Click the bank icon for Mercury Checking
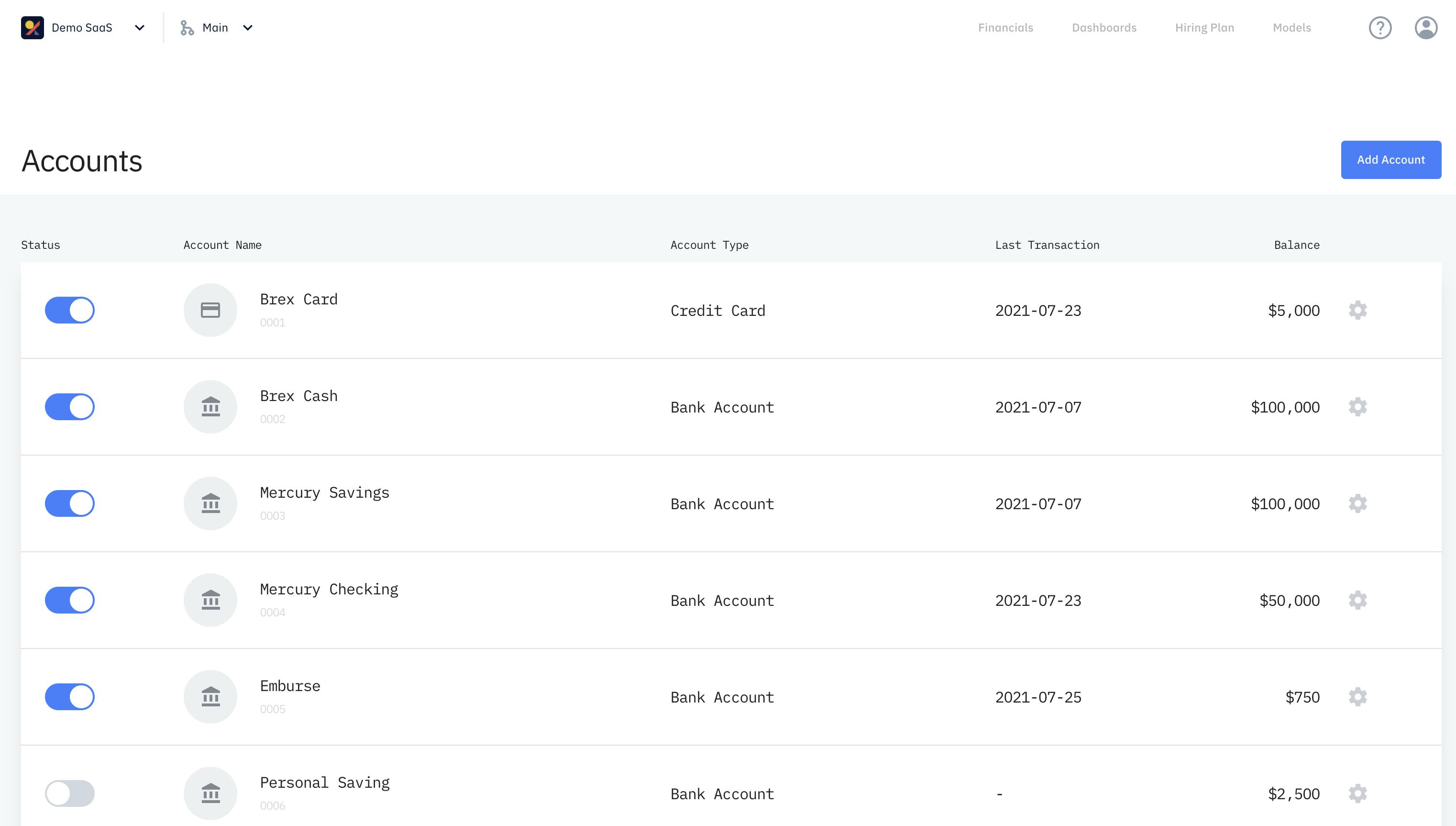Image resolution: width=1456 pixels, height=826 pixels. coord(210,600)
